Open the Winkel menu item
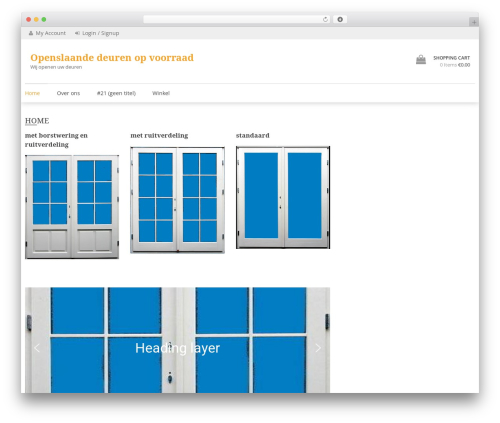The height and width of the screenshot is (423, 500). tap(161, 93)
